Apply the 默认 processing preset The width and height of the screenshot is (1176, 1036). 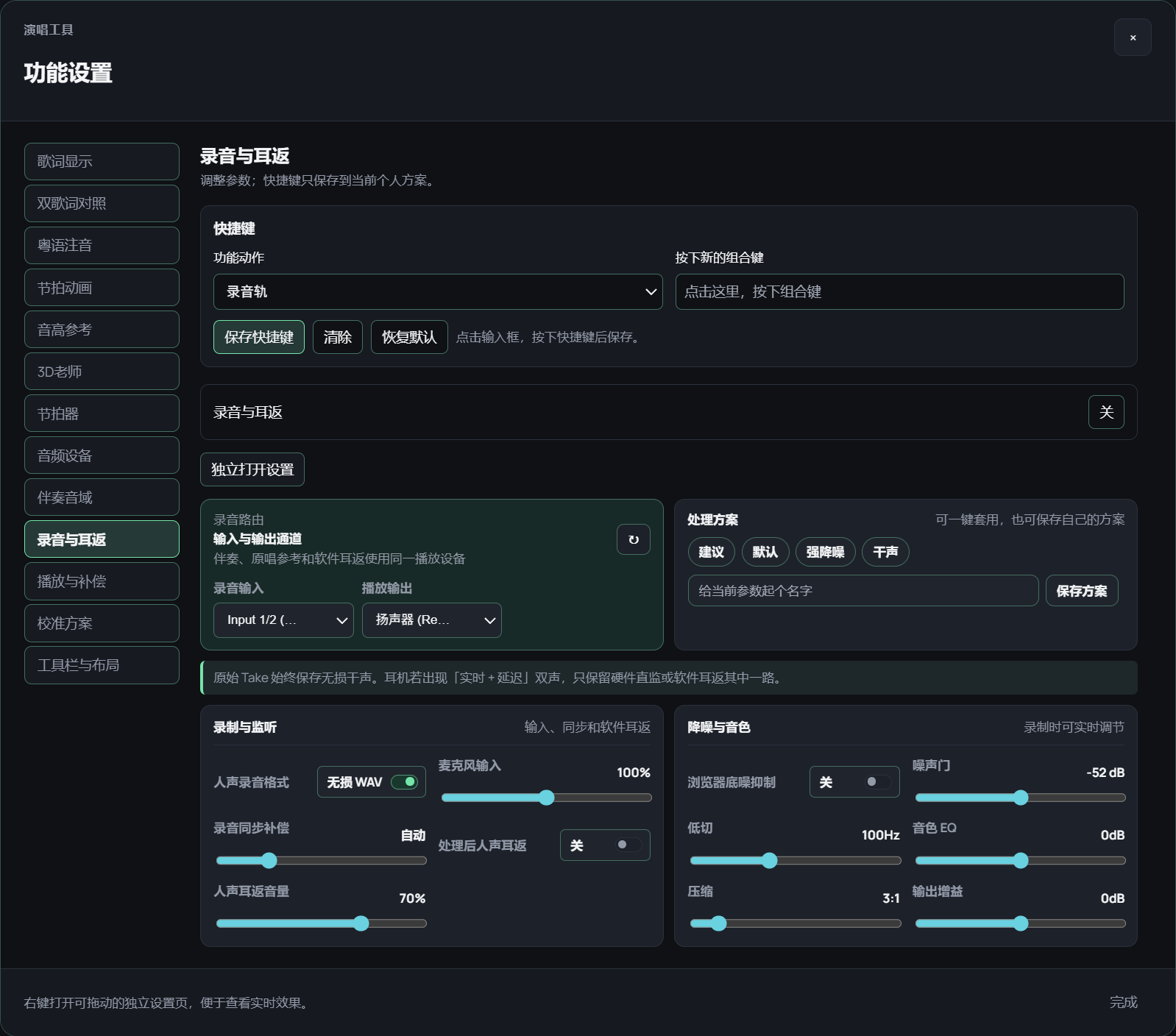tap(765, 552)
